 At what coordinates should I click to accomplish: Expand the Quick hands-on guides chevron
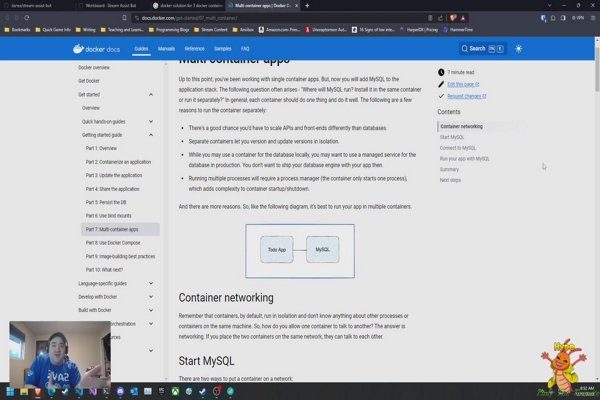(x=151, y=121)
